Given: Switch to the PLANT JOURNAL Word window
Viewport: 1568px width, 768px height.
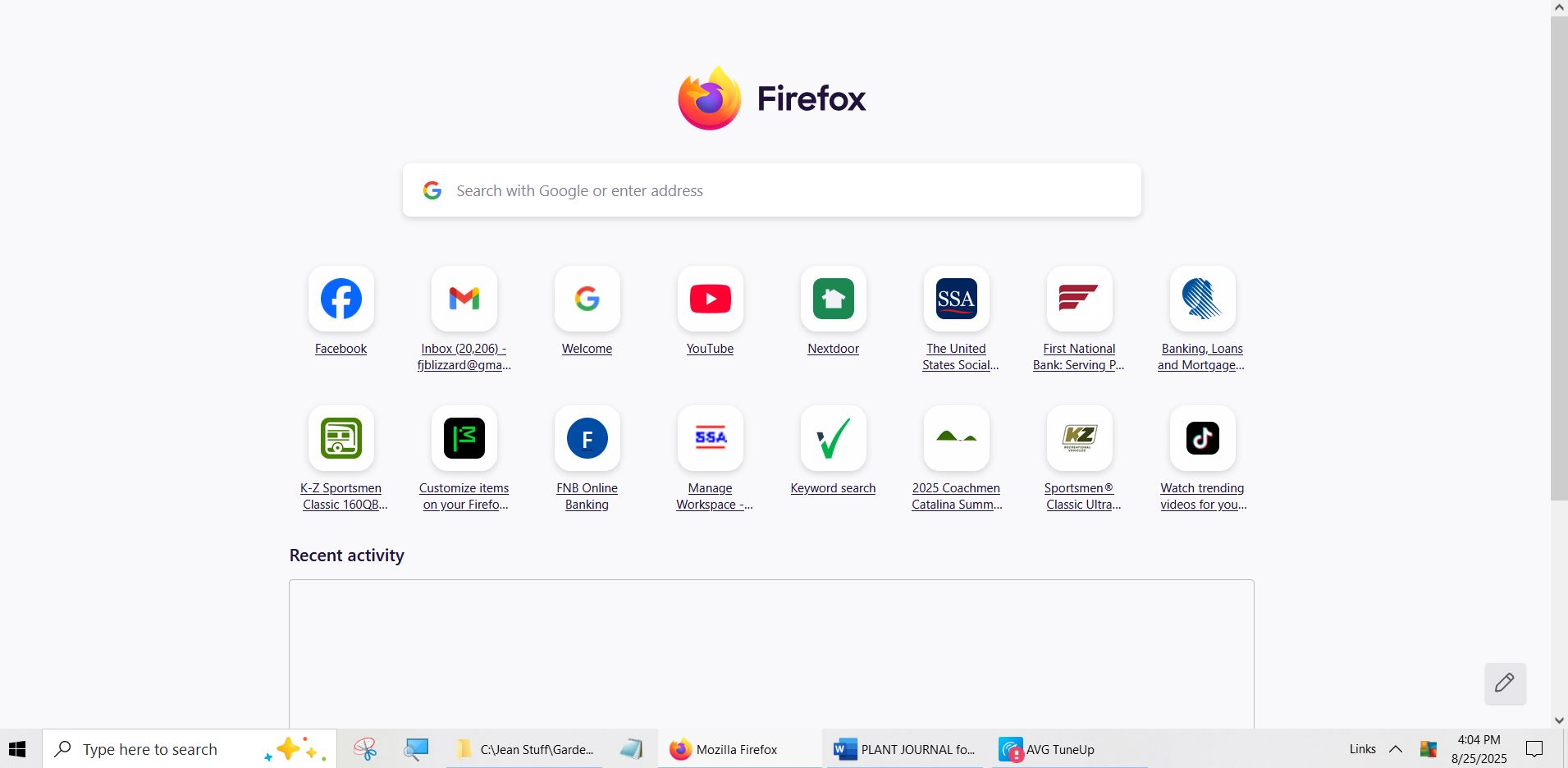Looking at the screenshot, I should click(905, 749).
